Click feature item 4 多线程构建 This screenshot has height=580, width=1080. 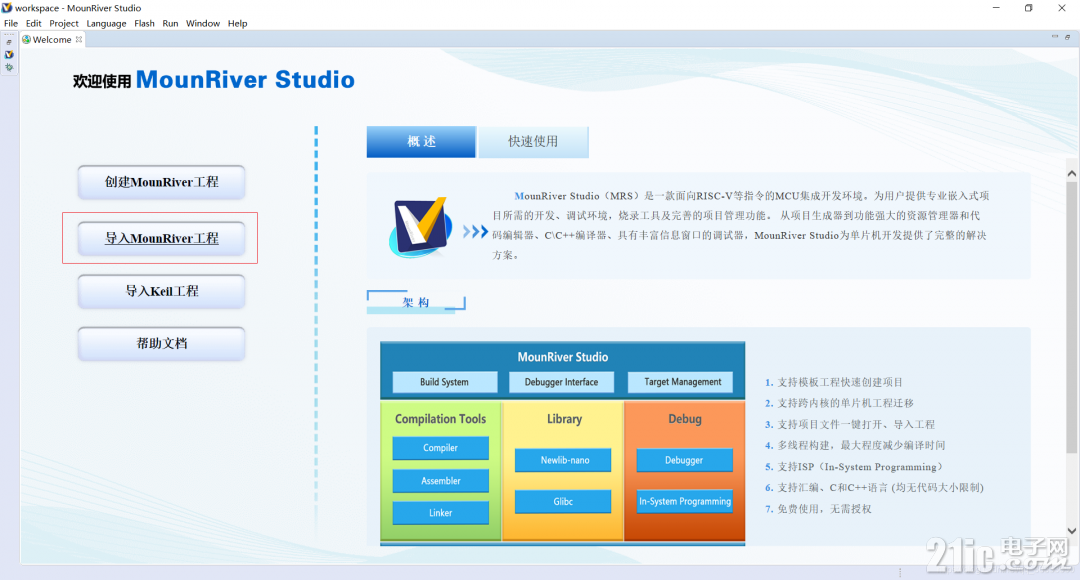coord(855,445)
